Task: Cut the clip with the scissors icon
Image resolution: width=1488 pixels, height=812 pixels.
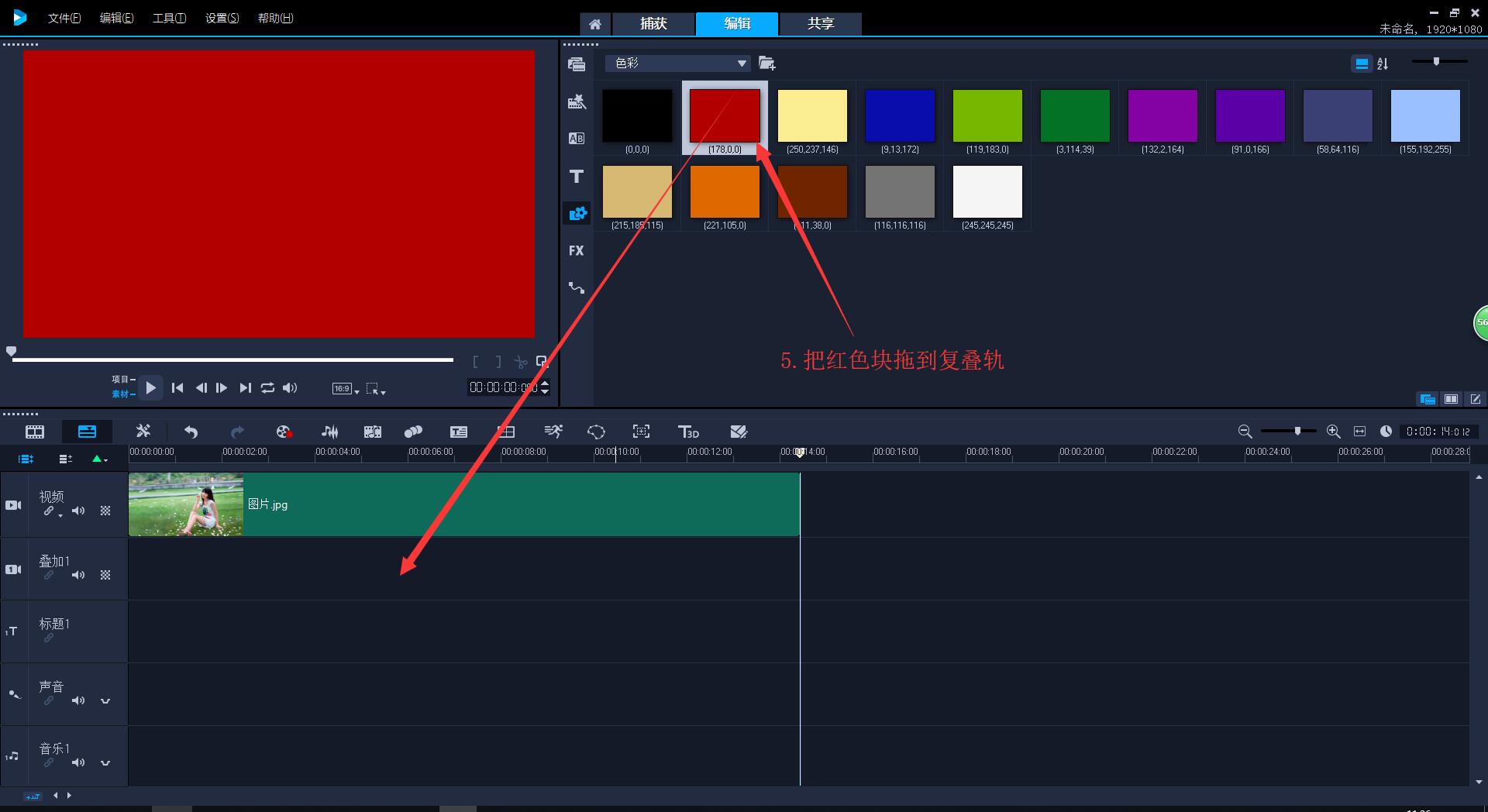Action: [520, 362]
